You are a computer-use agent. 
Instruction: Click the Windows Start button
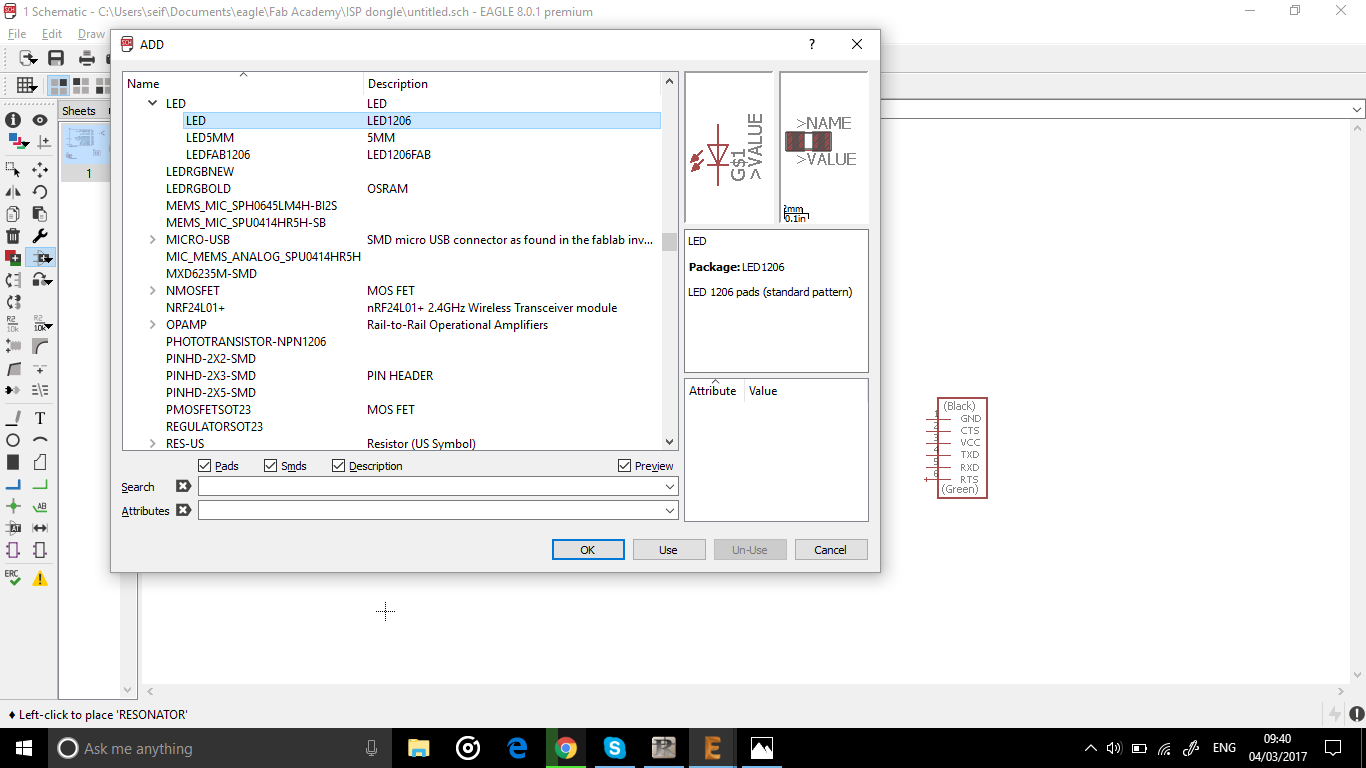point(23,748)
